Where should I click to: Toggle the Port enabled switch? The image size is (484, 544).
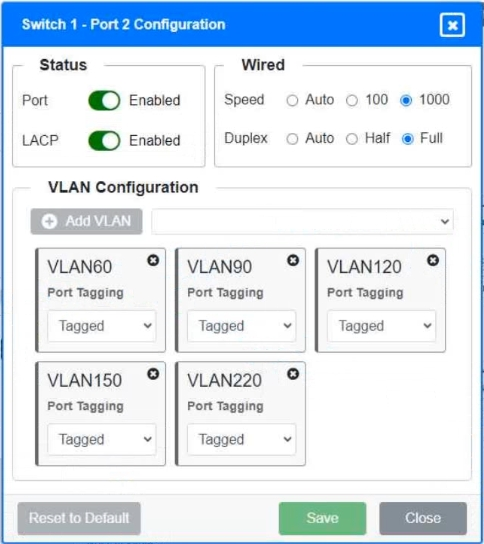pos(104,101)
